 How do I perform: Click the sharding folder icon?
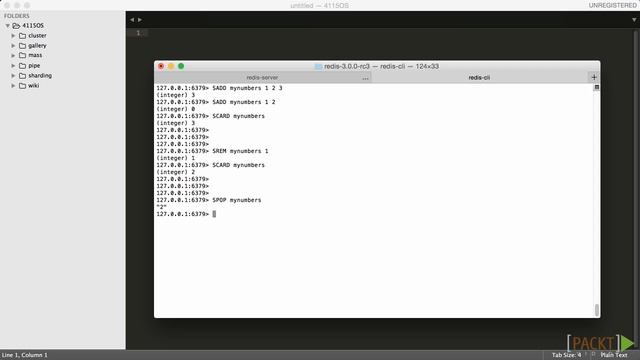[22, 76]
